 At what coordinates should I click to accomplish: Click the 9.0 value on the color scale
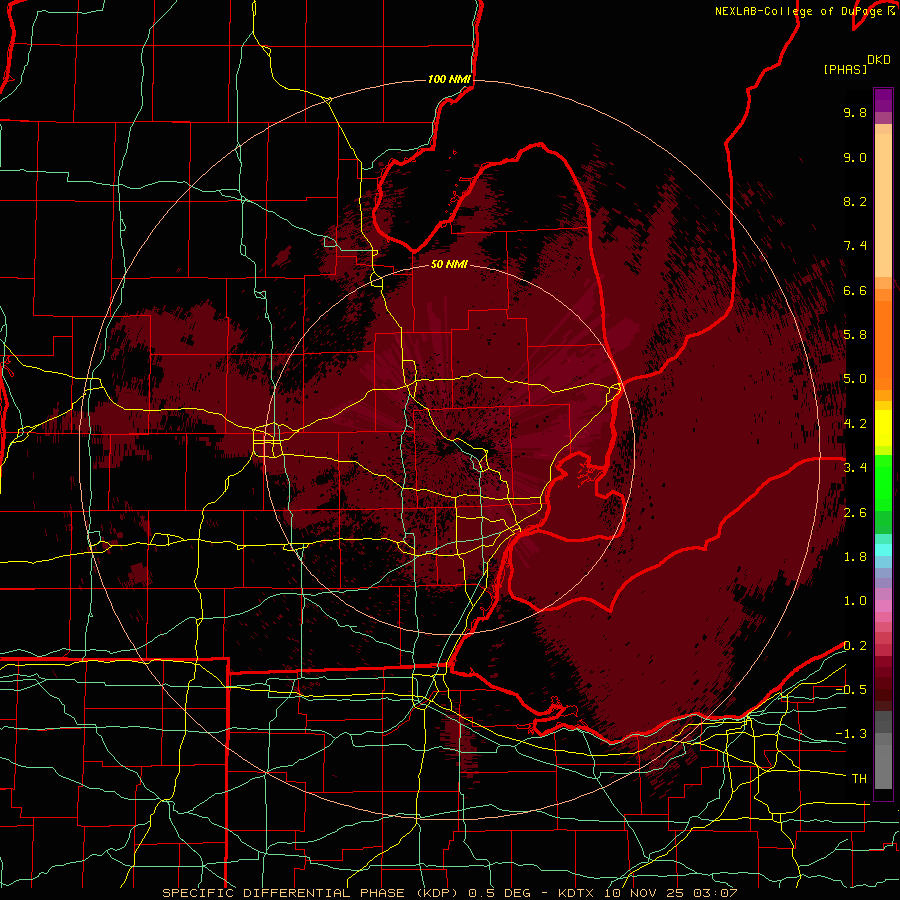pyautogui.click(x=855, y=157)
